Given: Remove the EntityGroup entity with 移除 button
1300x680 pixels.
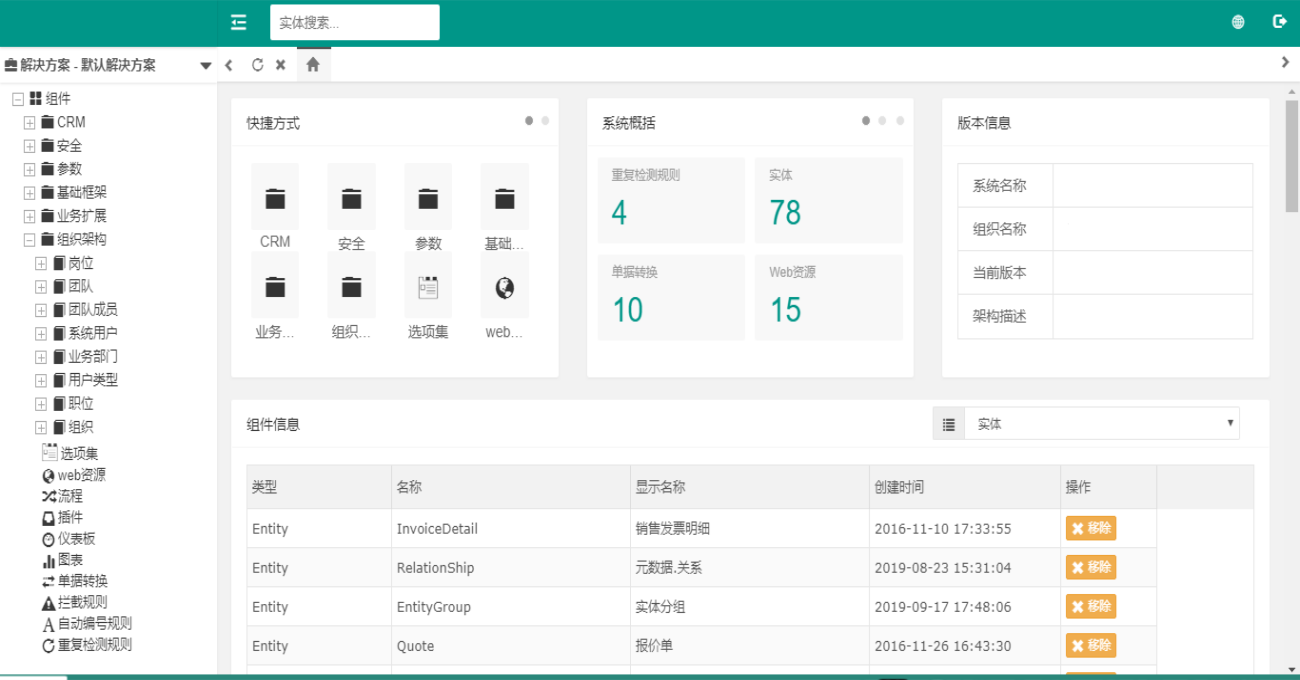Looking at the screenshot, I should coord(1091,606).
